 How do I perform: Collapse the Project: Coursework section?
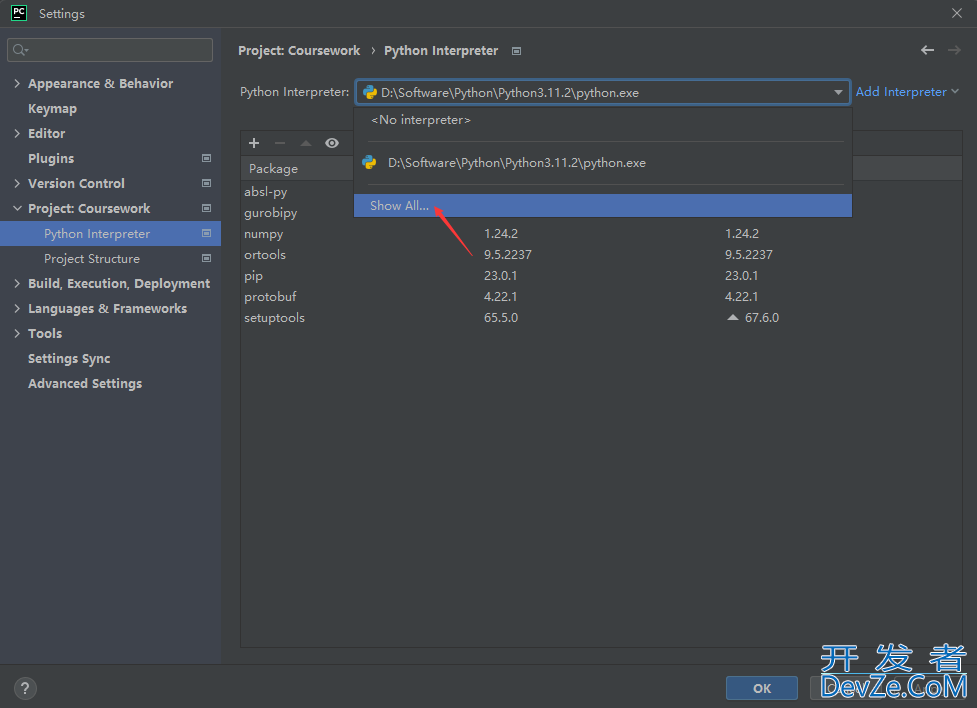pyautogui.click(x=17, y=208)
